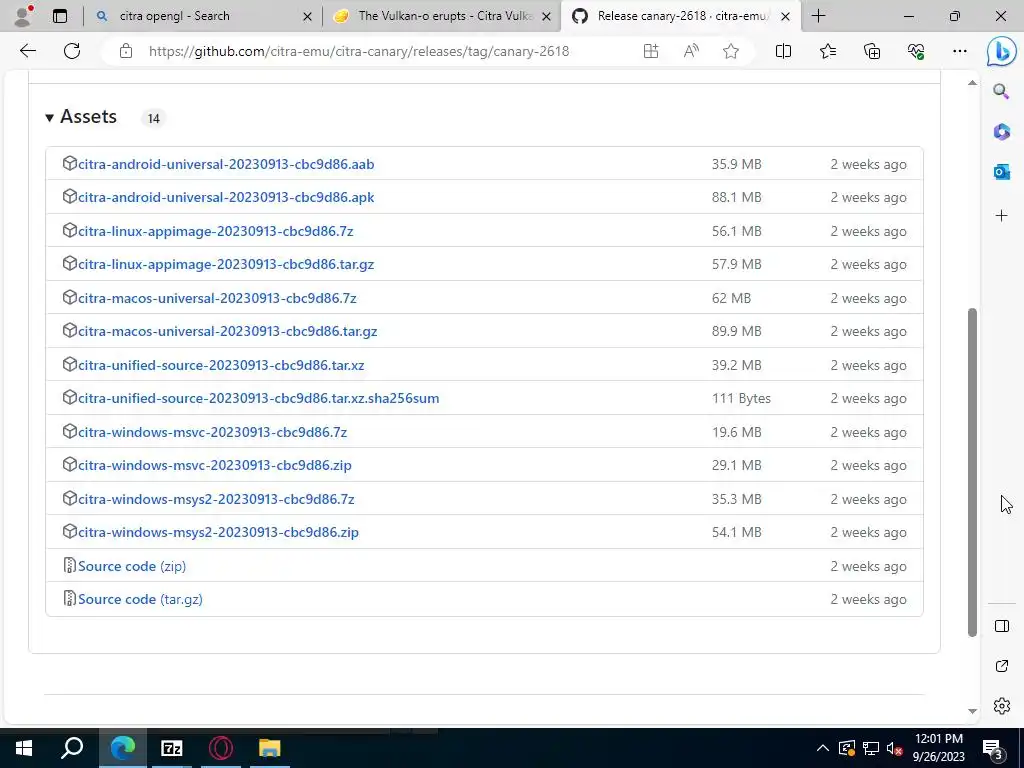1024x768 pixels.
Task: Open a new browser tab
Action: (818, 16)
